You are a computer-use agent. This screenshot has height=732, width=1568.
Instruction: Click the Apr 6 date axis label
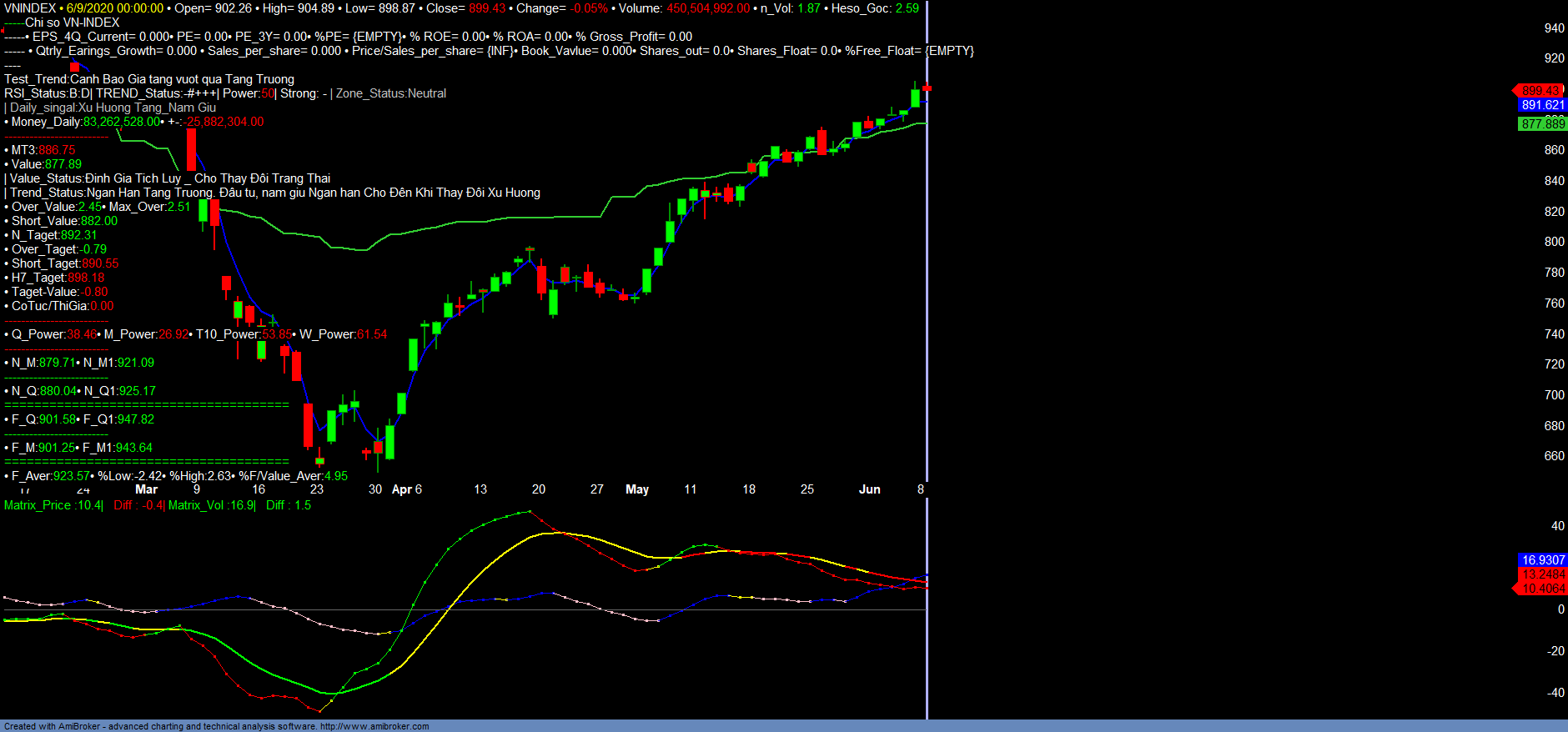(x=407, y=489)
